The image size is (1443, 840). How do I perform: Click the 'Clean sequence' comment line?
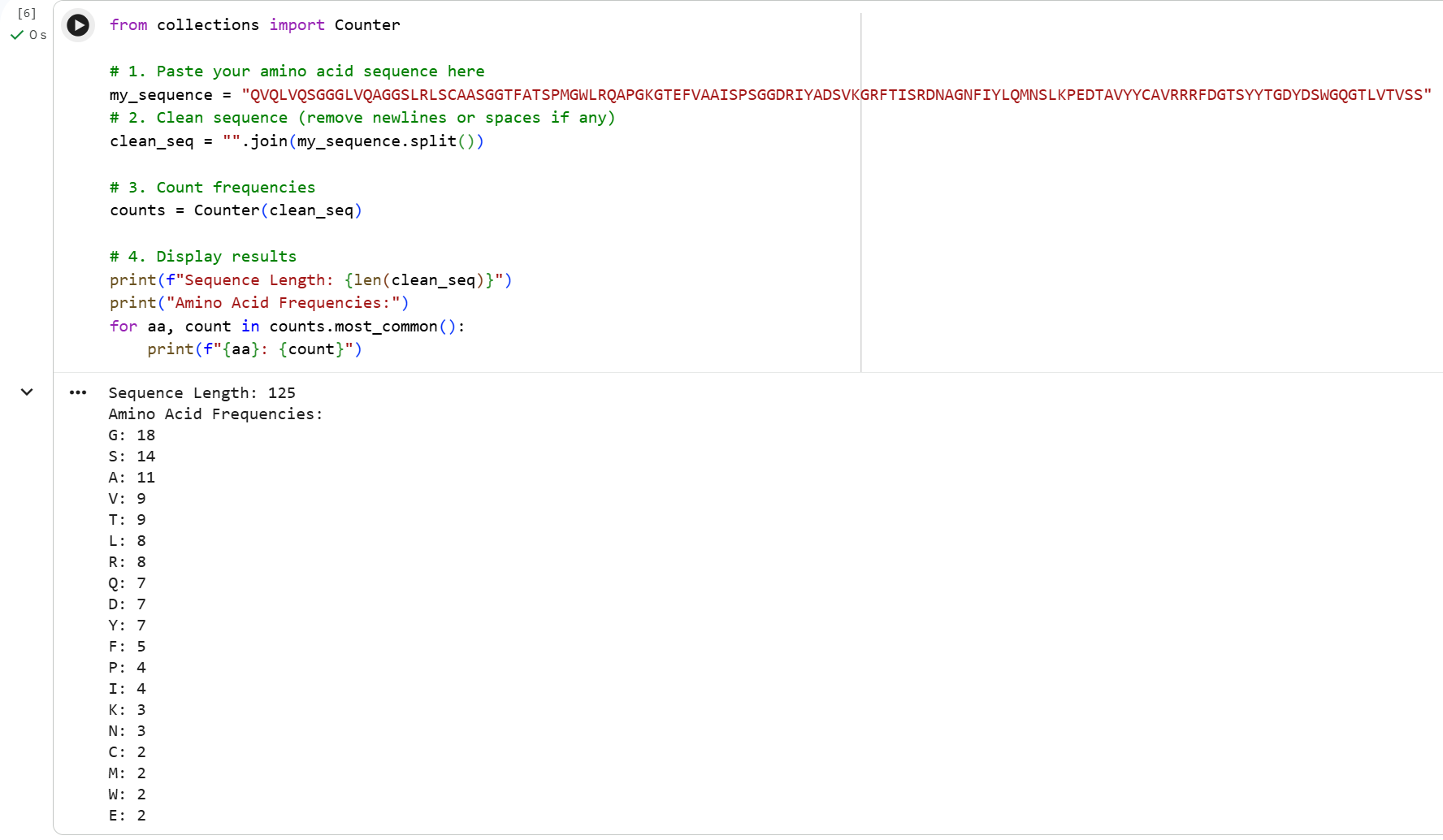click(362, 118)
